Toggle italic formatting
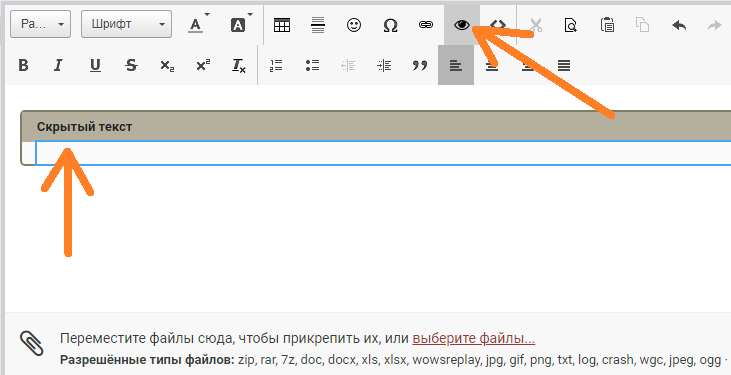Screen dimensions: 731x375 point(58,65)
